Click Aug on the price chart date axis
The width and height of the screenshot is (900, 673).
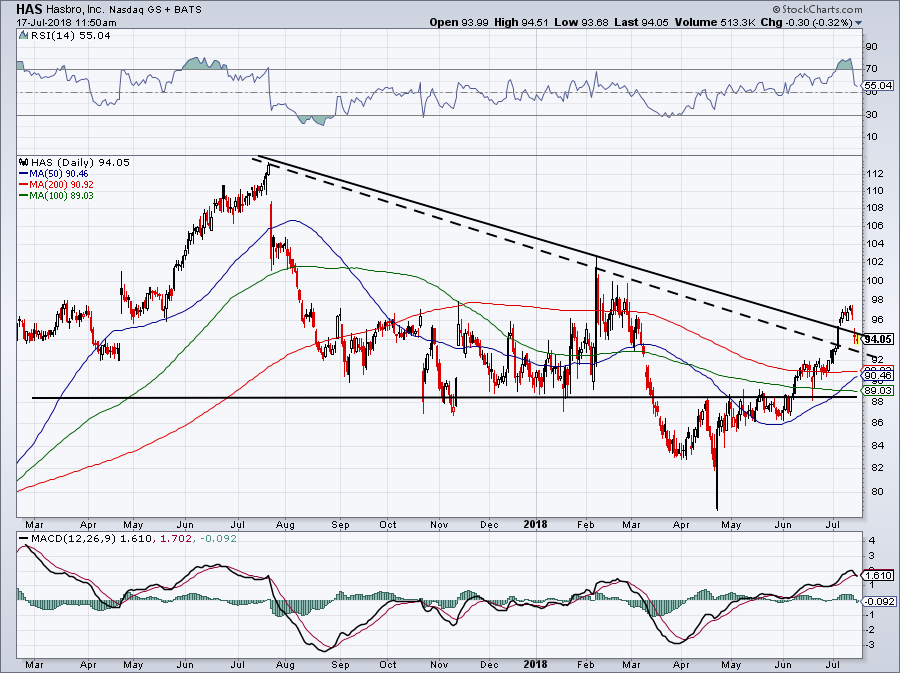click(x=285, y=524)
